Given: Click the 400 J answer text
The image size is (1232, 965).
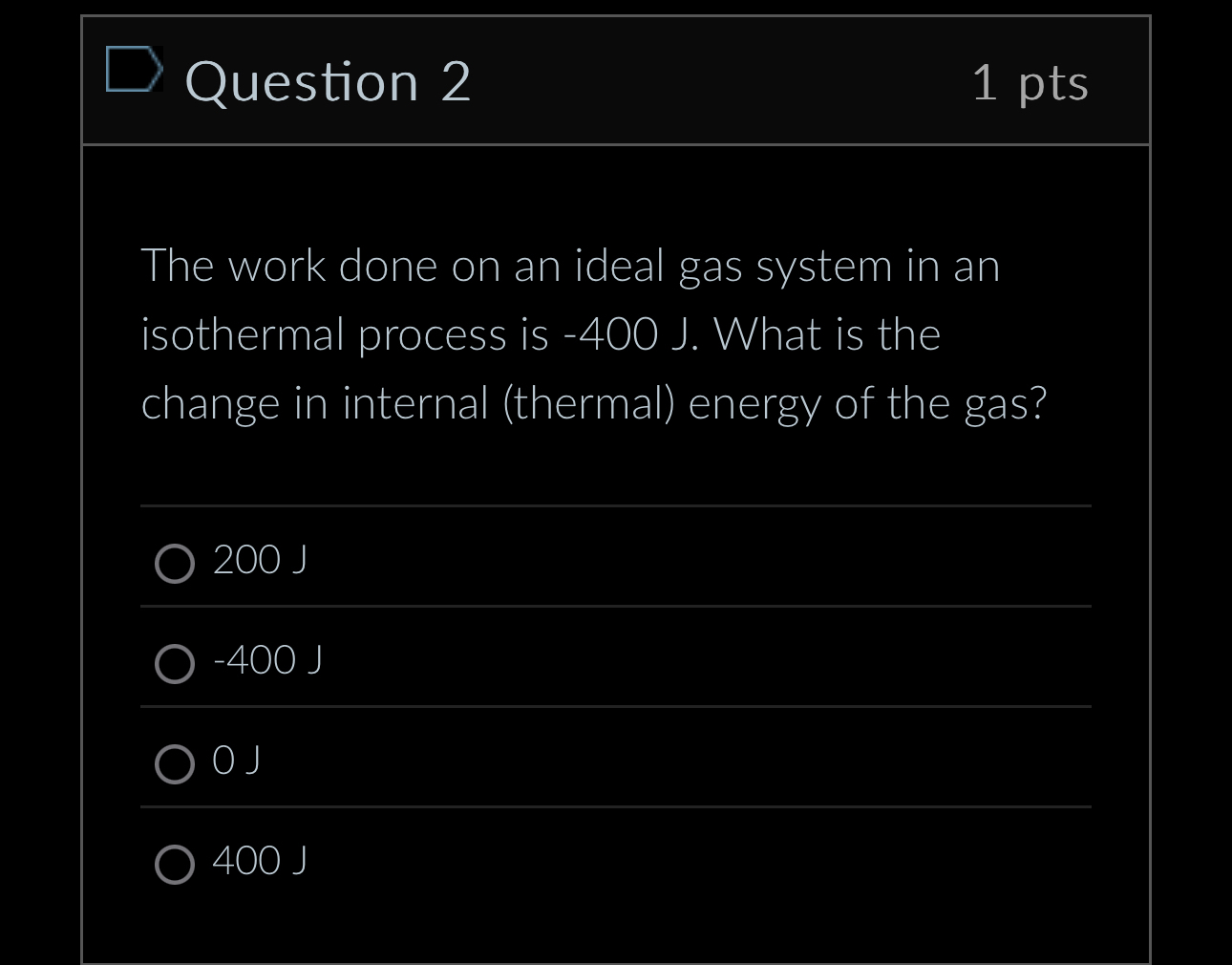Looking at the screenshot, I should (259, 862).
